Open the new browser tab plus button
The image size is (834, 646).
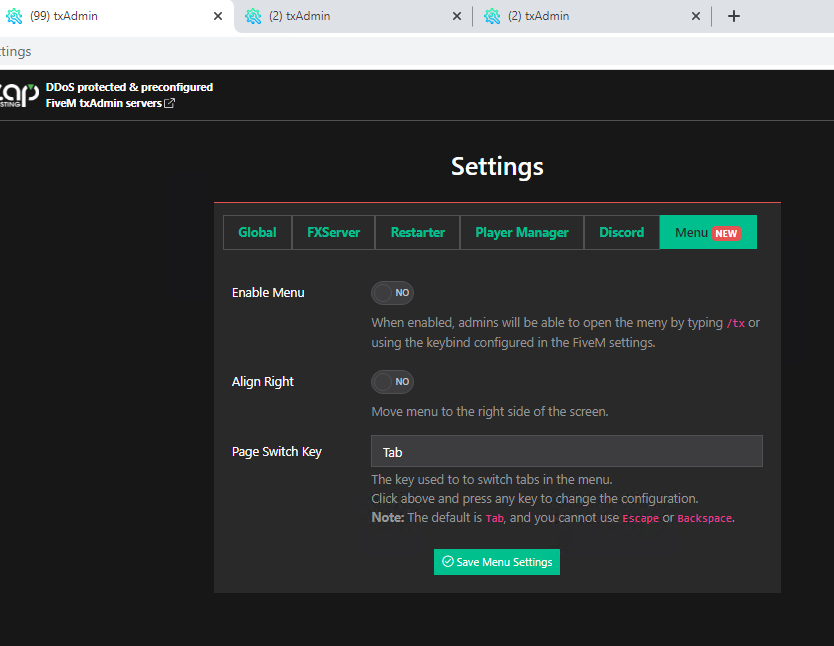pos(734,16)
